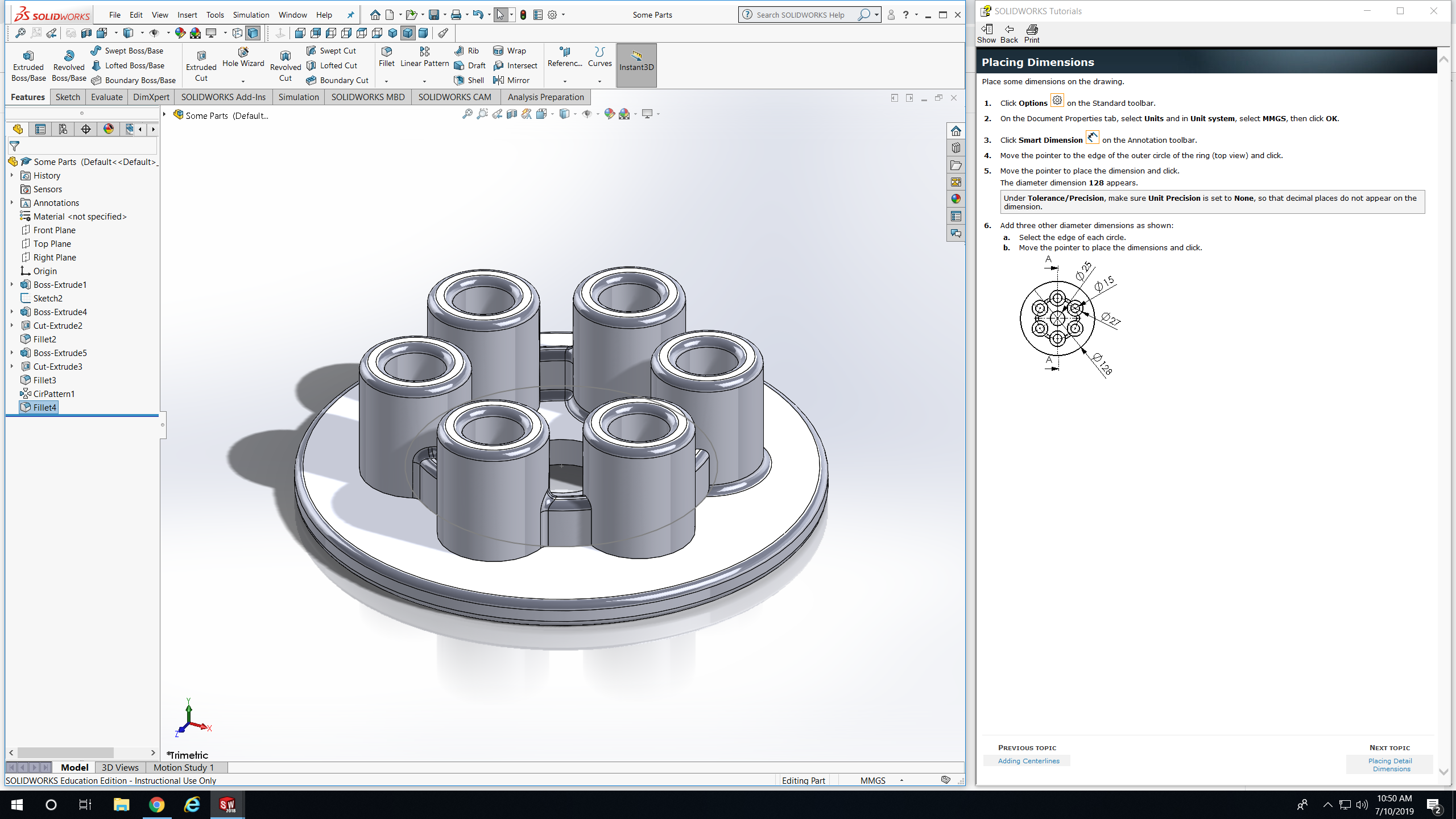Switch to the Evaluate tab

tap(106, 97)
